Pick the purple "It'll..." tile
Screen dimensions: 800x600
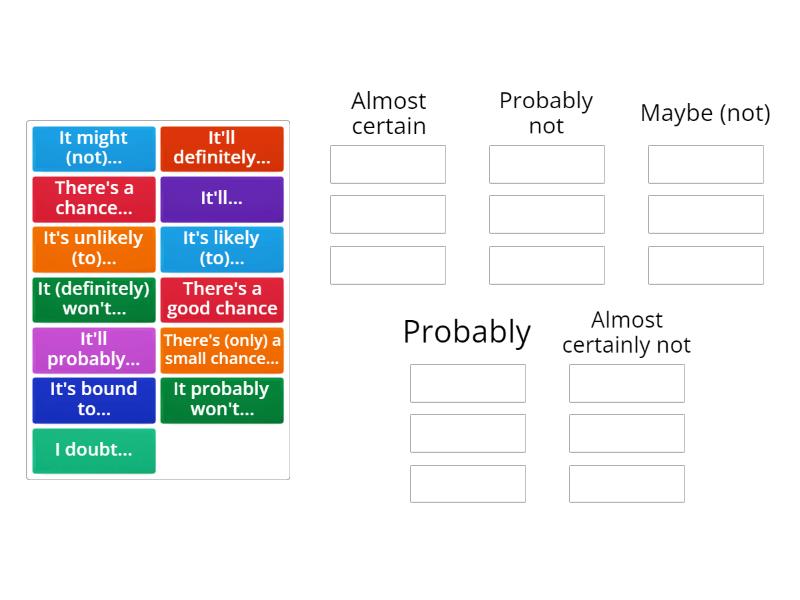tap(222, 198)
